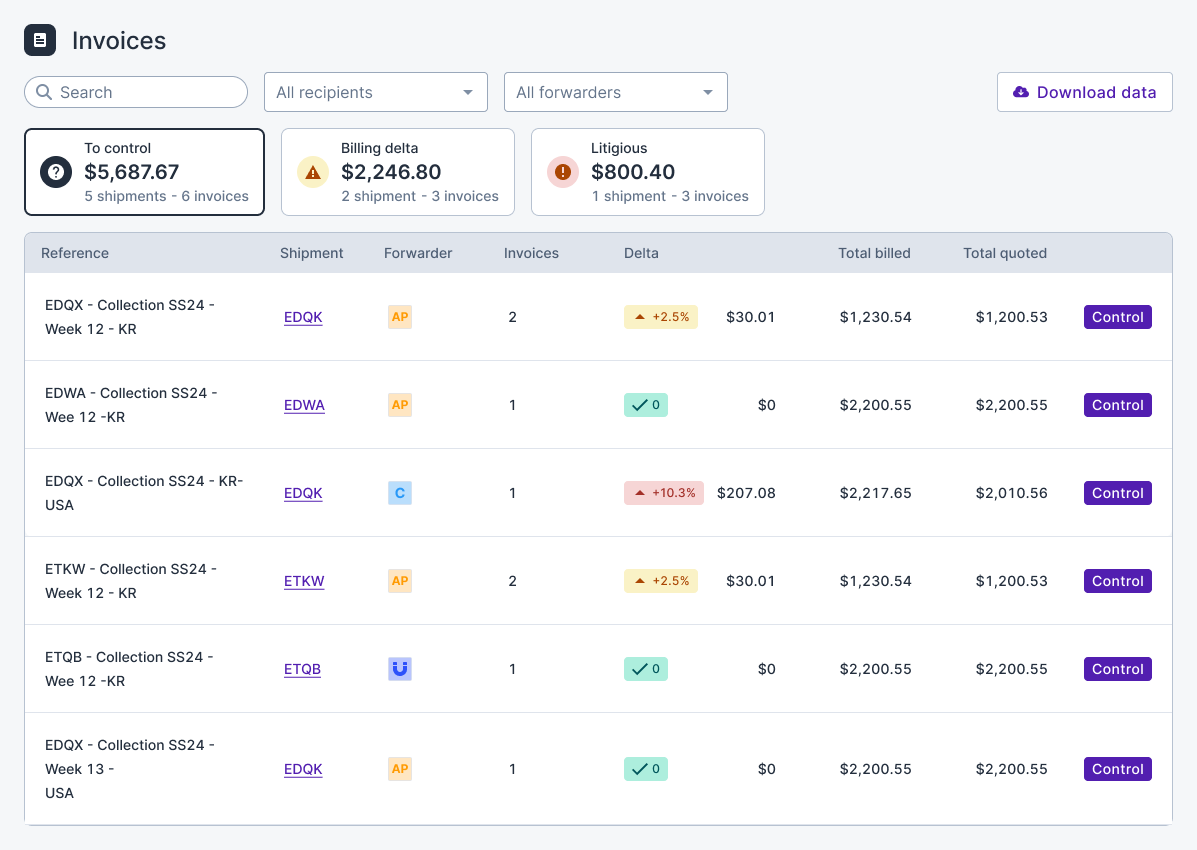Click the Litigious red exclamation icon
The height and width of the screenshot is (850, 1197).
point(563,172)
